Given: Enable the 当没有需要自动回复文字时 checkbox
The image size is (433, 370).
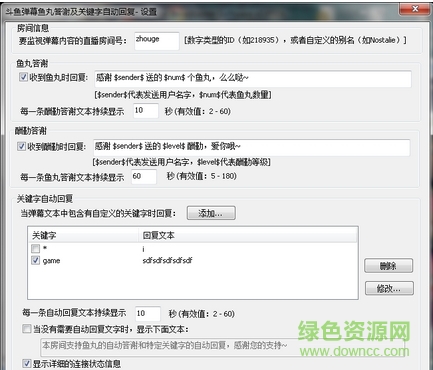Looking at the screenshot, I should point(26,329).
